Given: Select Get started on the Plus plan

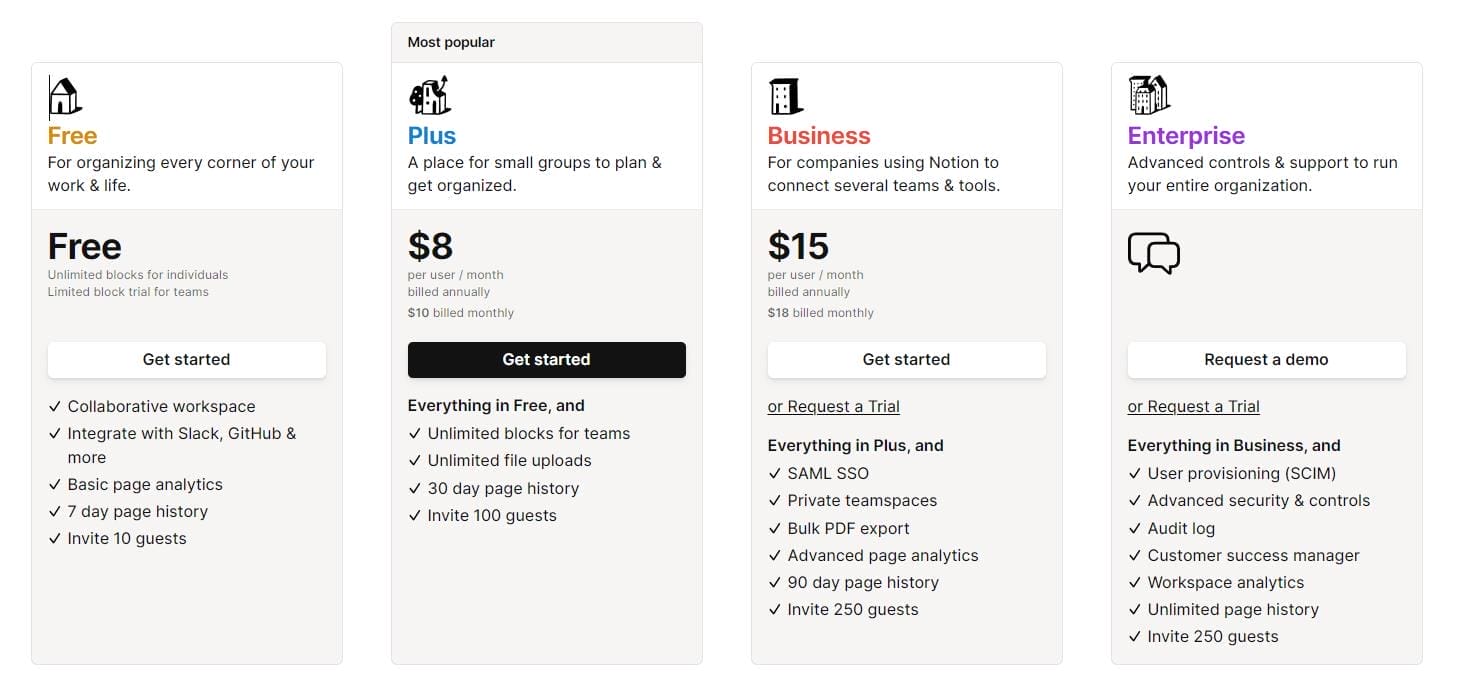Looking at the screenshot, I should [546, 359].
